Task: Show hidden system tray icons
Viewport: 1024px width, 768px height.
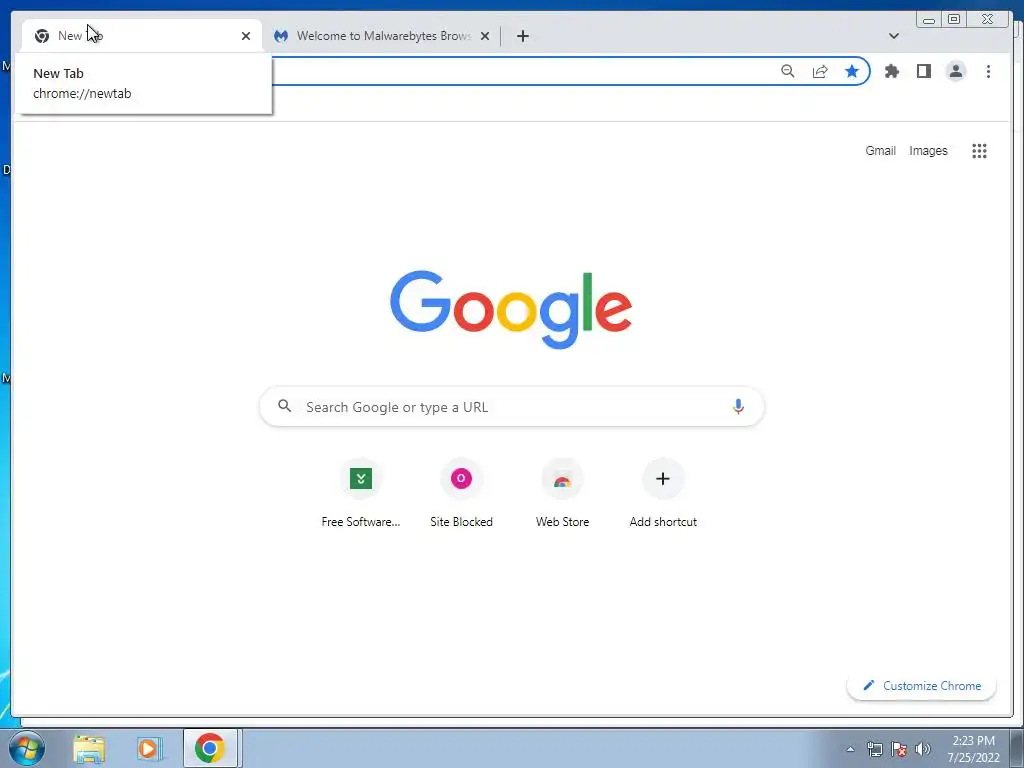Action: tap(850, 749)
